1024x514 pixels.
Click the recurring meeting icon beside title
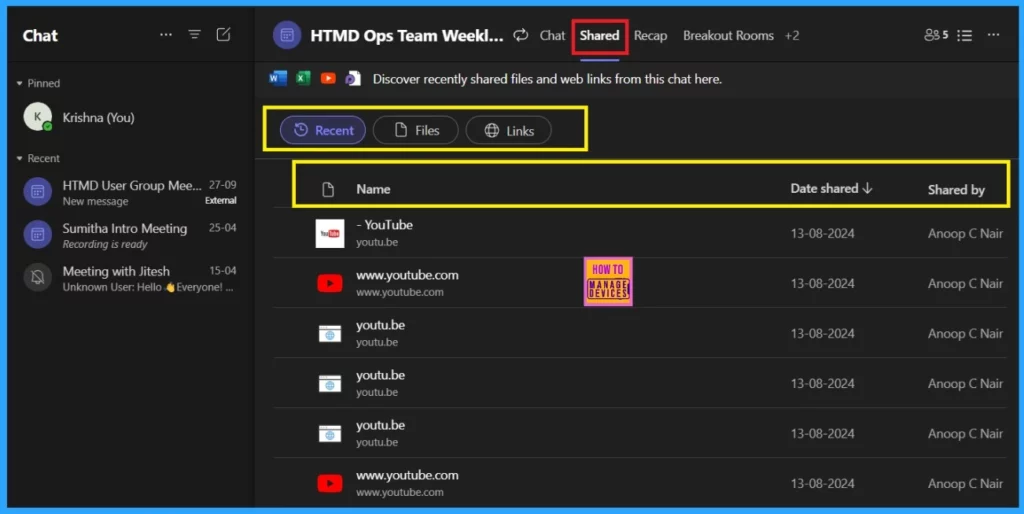click(520, 35)
